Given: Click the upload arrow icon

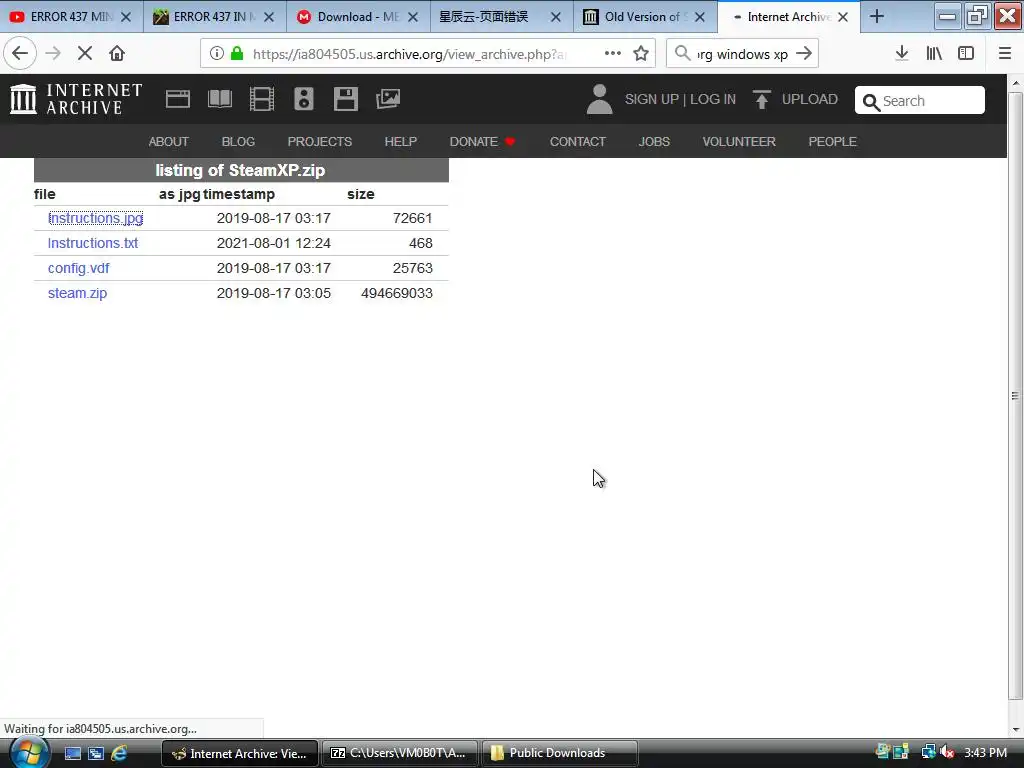Looking at the screenshot, I should click(x=761, y=99).
